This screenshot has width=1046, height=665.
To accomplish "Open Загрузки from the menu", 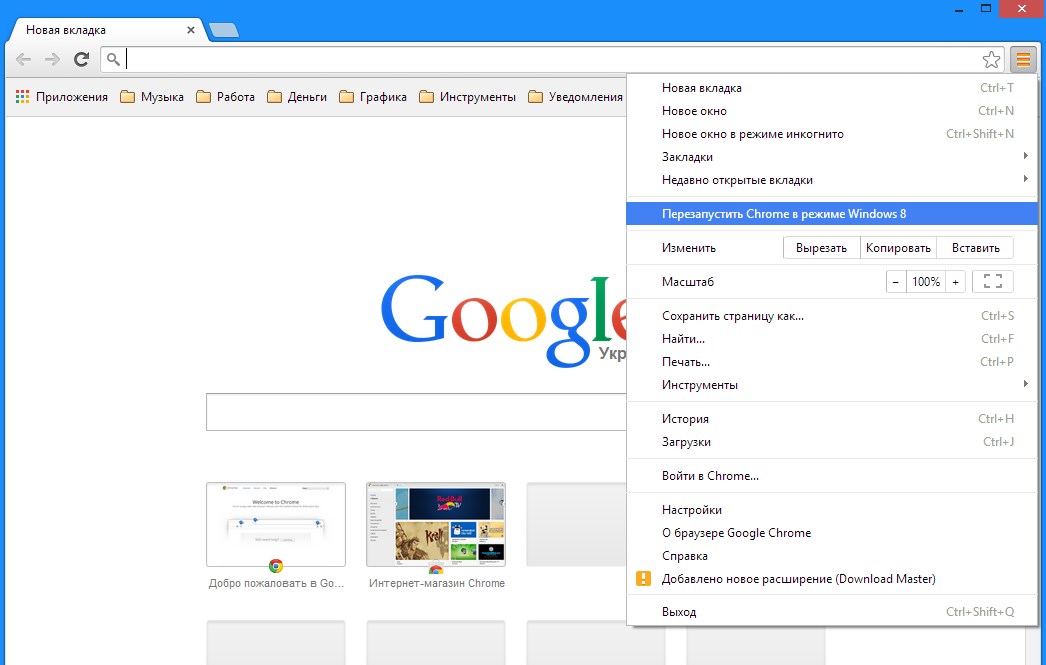I will point(832,442).
